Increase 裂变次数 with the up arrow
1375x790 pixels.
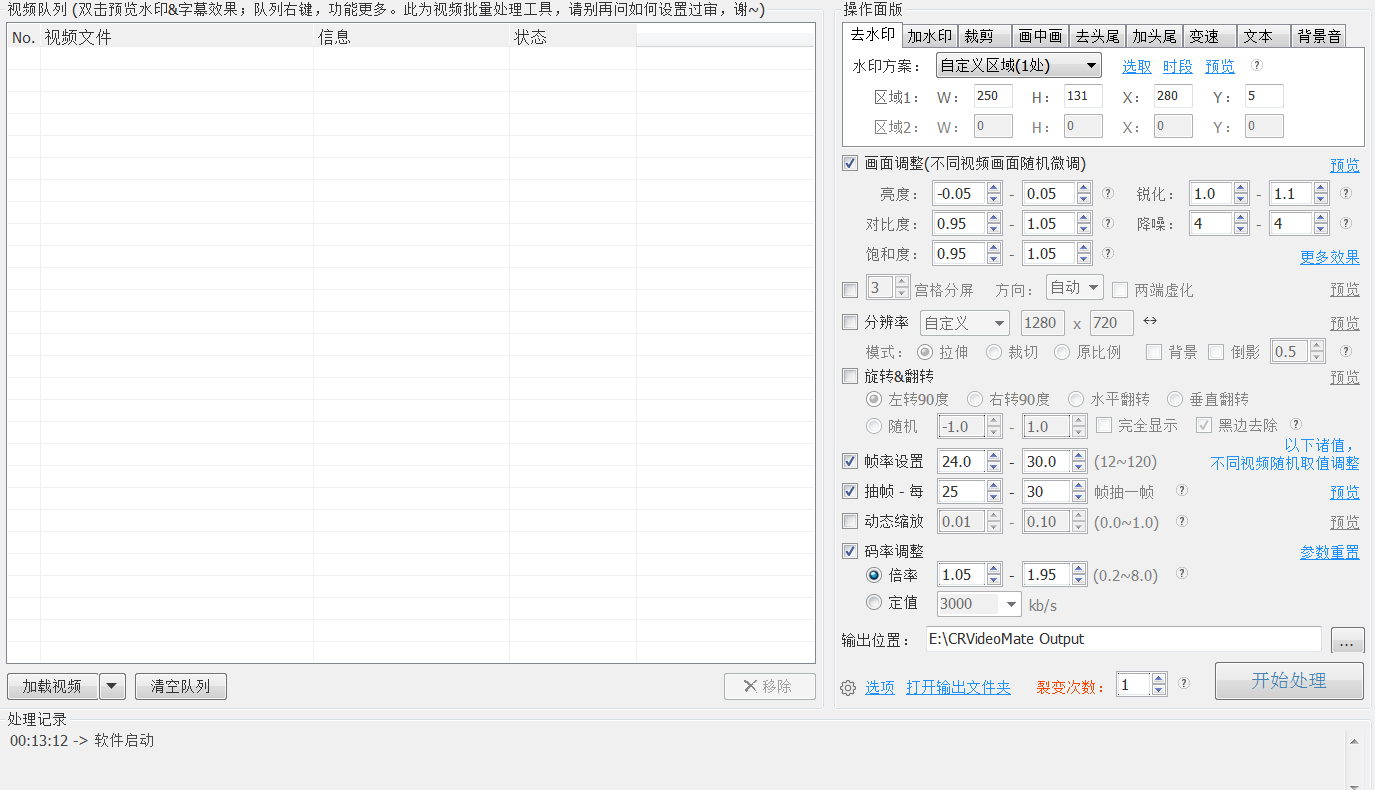[x=1159, y=679]
